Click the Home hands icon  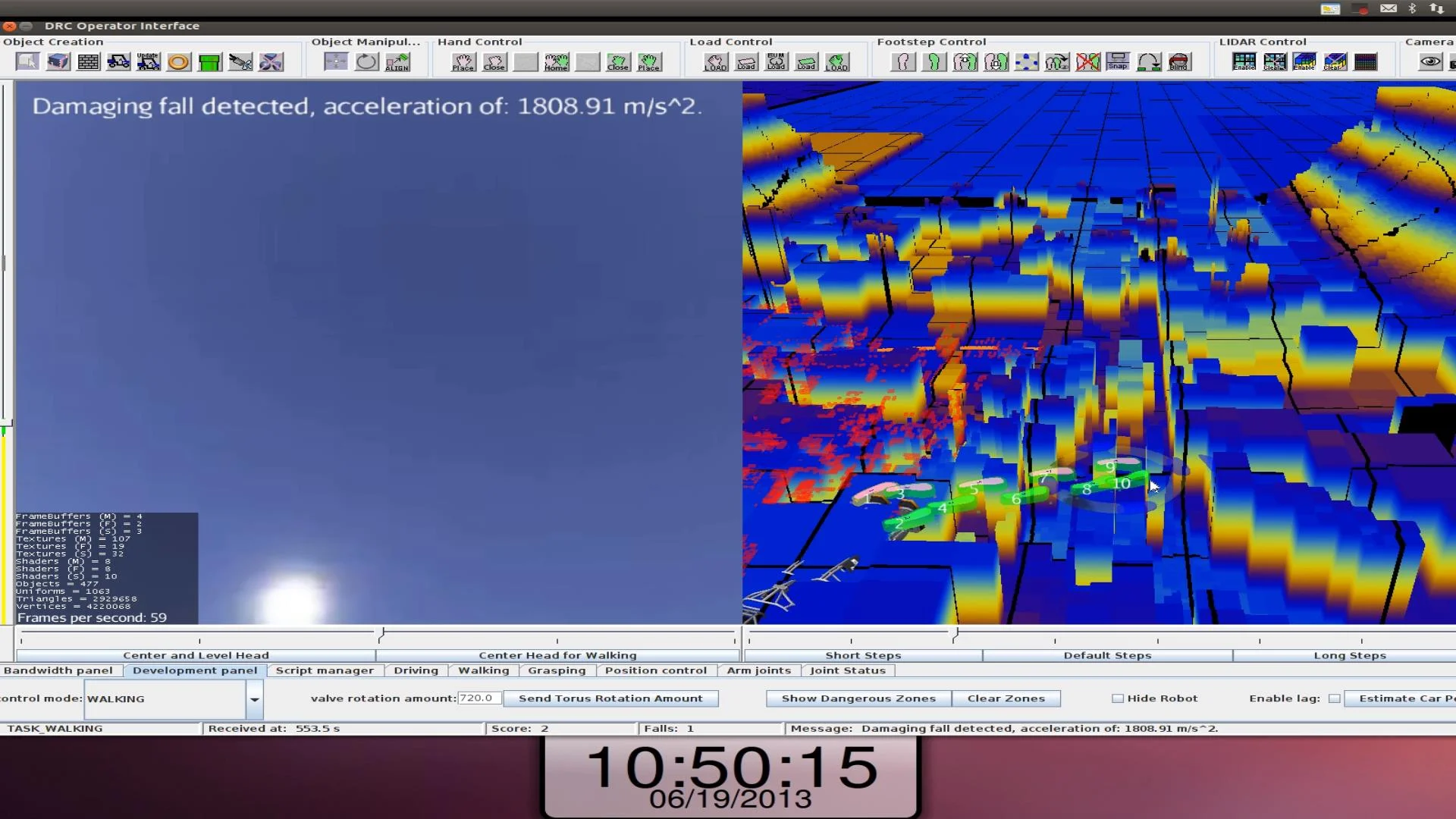(x=556, y=61)
